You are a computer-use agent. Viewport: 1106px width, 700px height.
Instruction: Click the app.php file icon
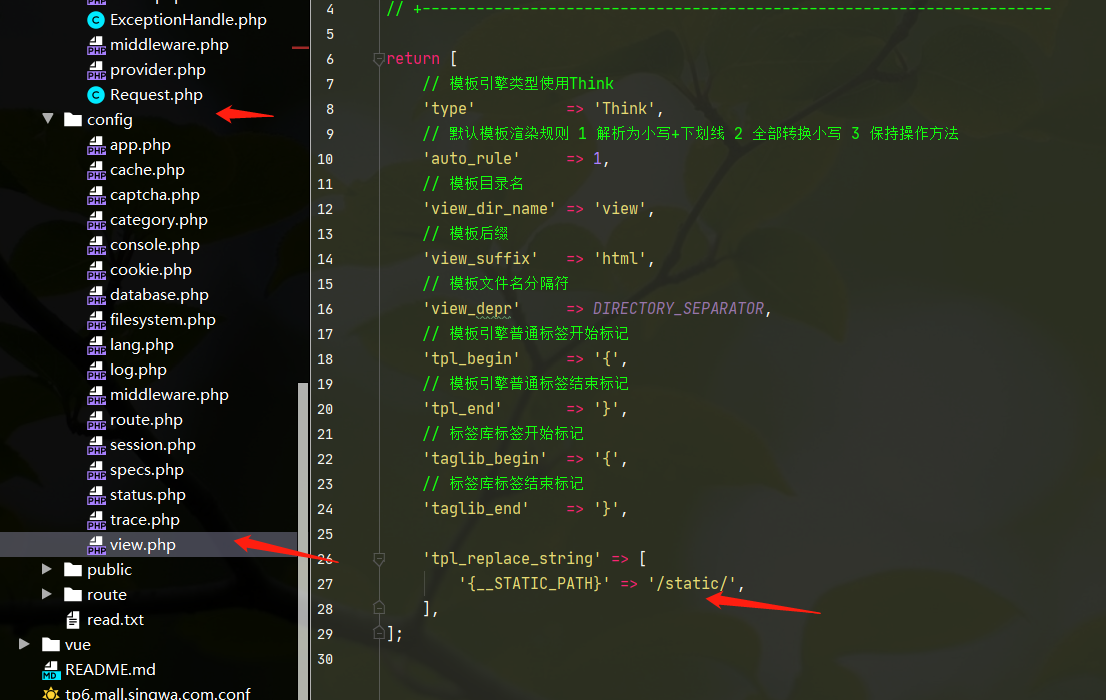click(x=96, y=145)
